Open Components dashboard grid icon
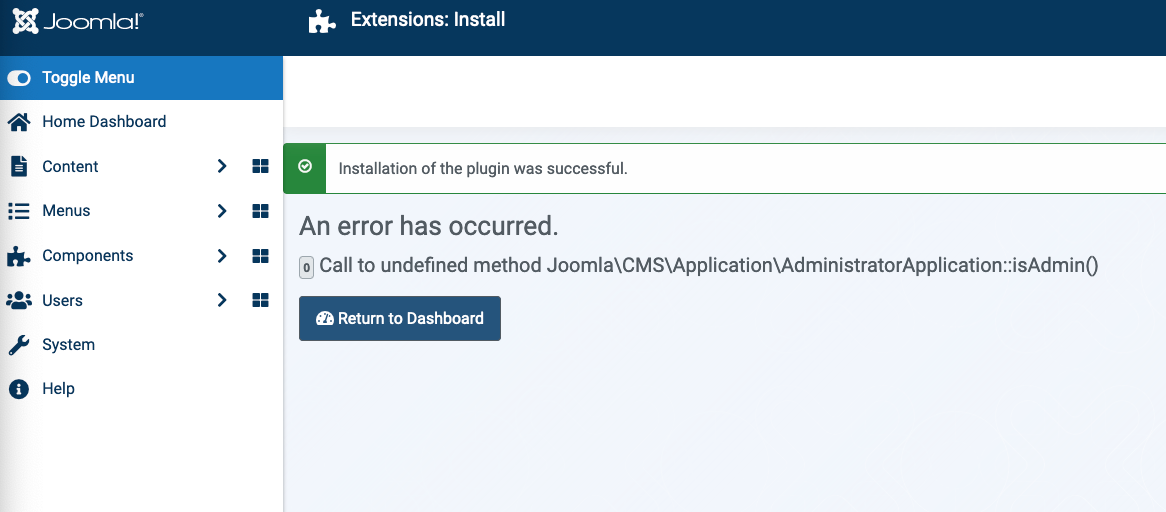Viewport: 1166px width, 512px height. click(260, 256)
